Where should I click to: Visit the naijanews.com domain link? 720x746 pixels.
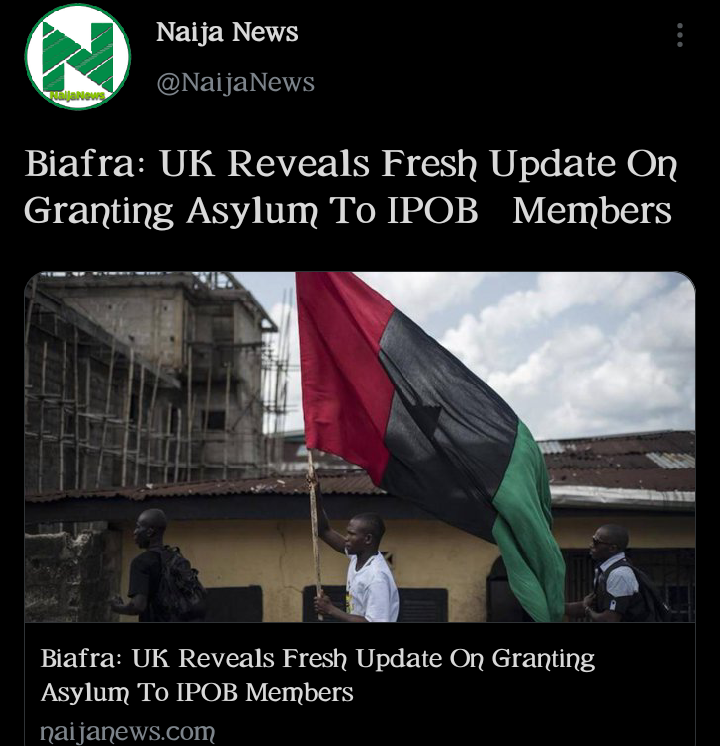click(128, 731)
